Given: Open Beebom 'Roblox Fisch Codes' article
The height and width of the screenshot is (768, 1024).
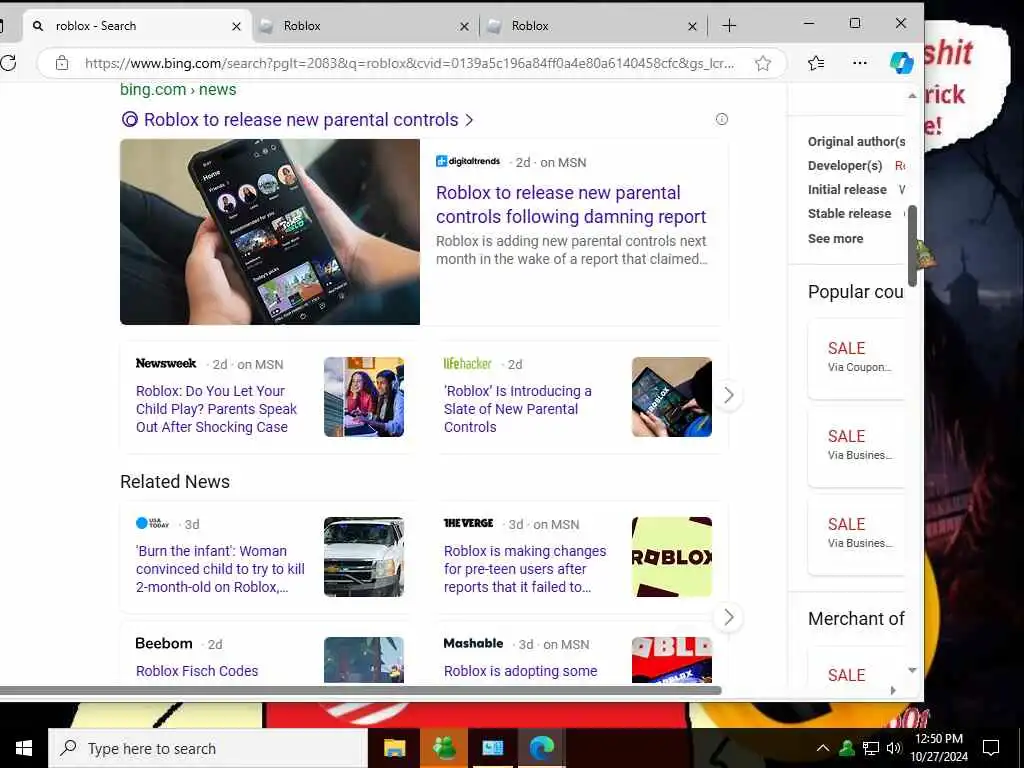Looking at the screenshot, I should [197, 671].
